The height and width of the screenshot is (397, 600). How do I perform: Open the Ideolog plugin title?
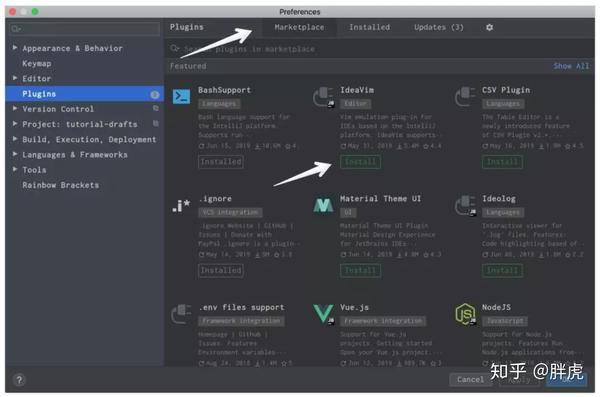pyautogui.click(x=499, y=199)
